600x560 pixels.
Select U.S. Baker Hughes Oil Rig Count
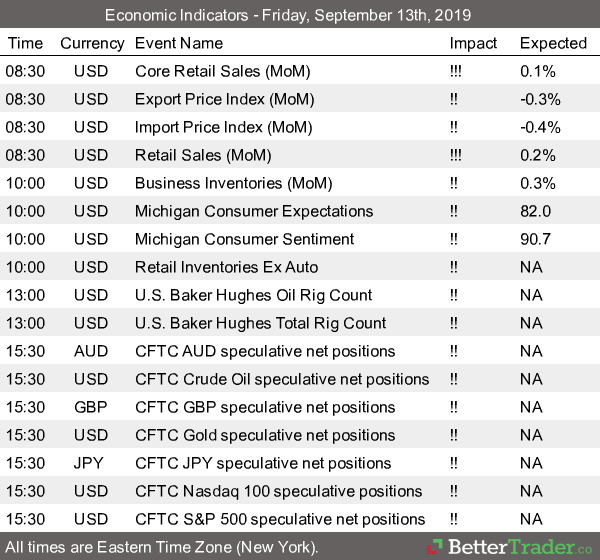(x=239, y=295)
